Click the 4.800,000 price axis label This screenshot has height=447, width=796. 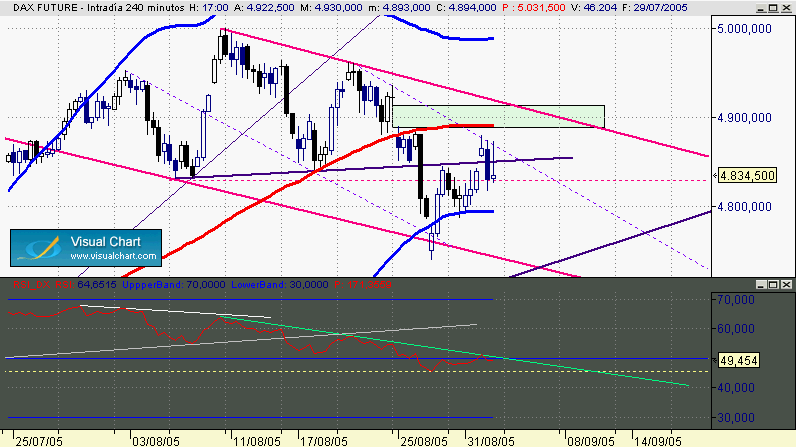pos(744,207)
